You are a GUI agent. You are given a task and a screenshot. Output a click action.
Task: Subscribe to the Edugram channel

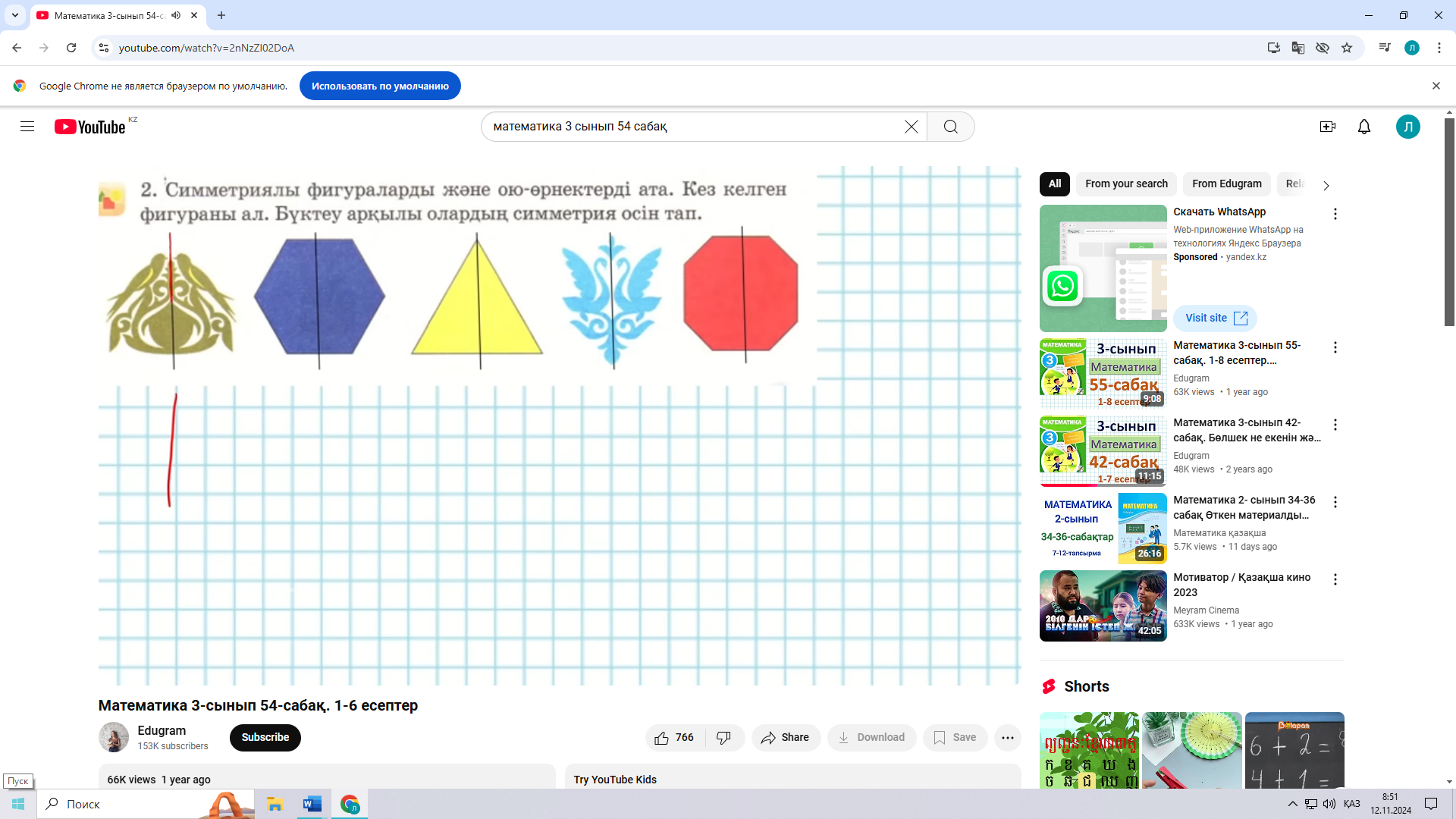(265, 738)
